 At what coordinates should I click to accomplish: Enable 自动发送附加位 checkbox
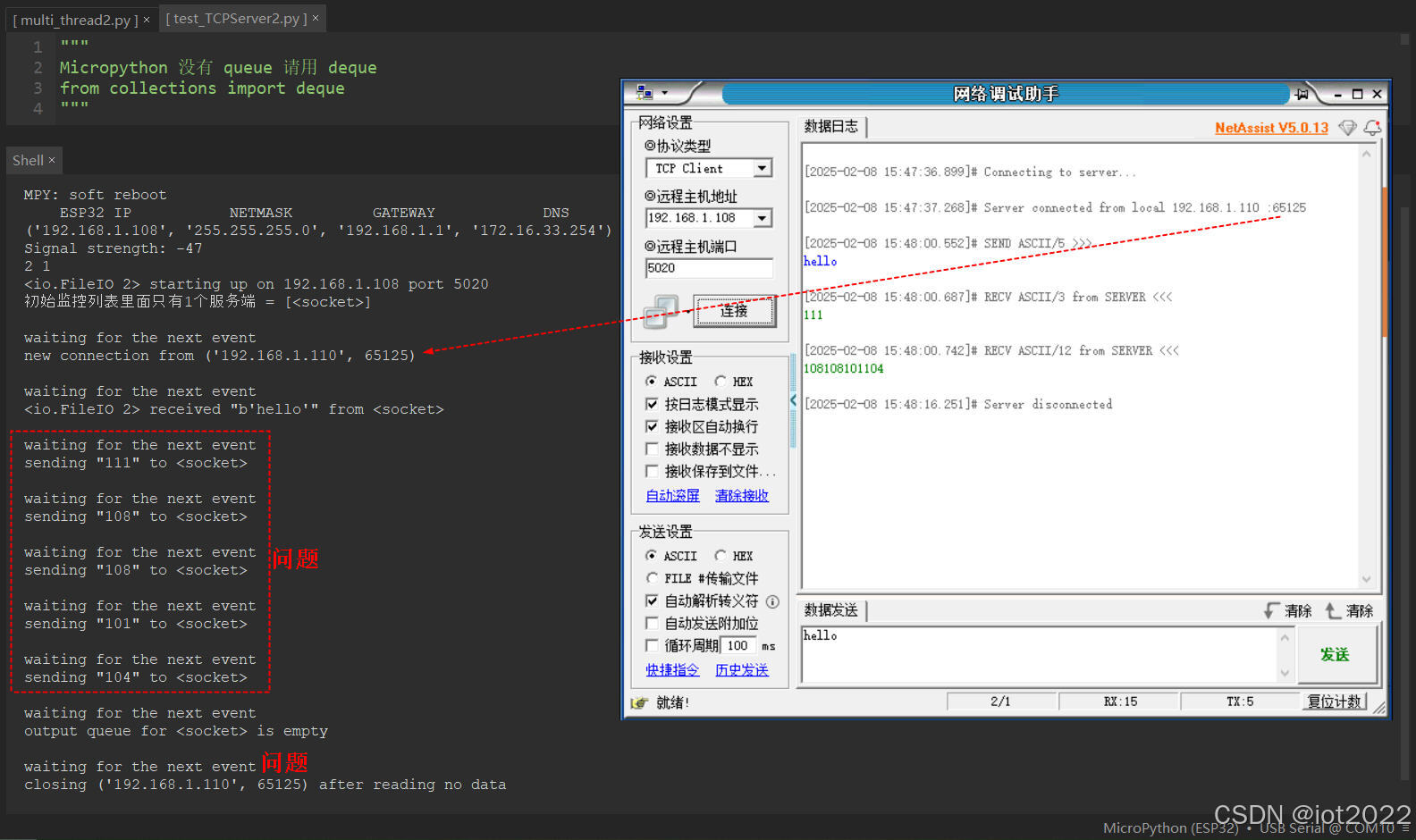click(652, 623)
